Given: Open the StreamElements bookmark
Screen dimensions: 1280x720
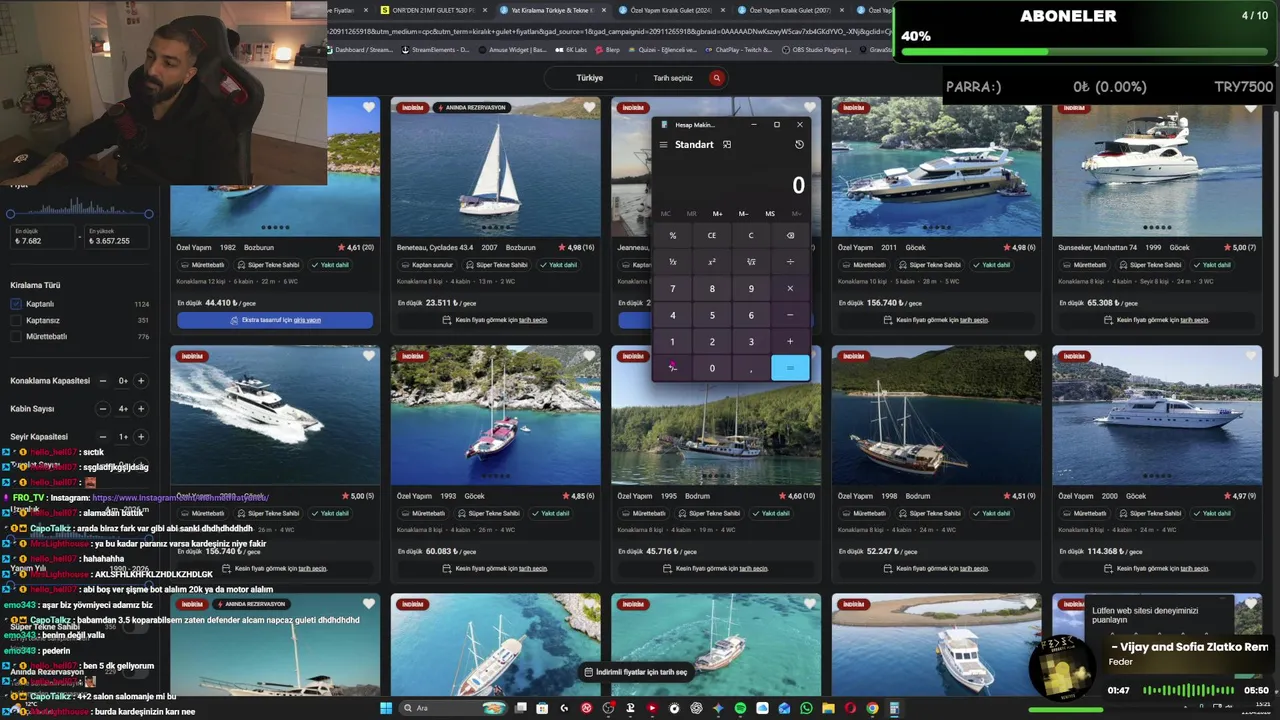Looking at the screenshot, I should [434, 49].
